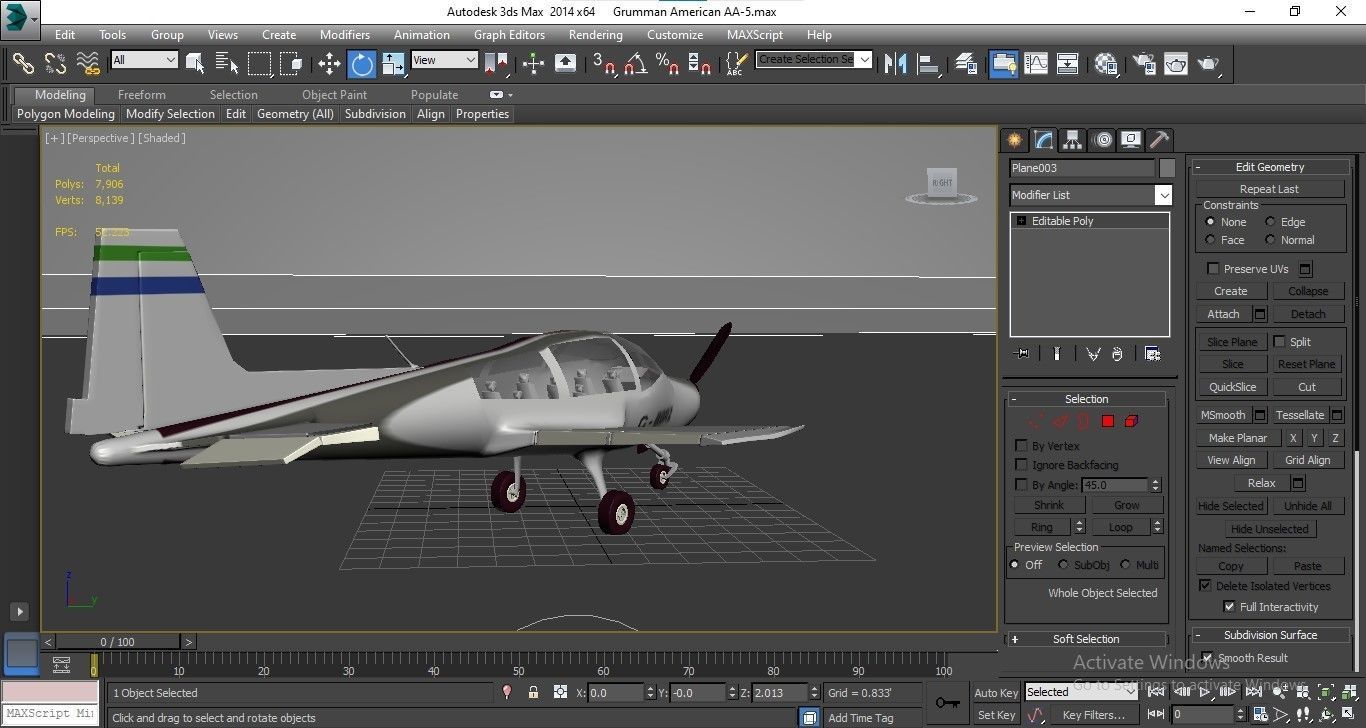1366x728 pixels.
Task: Switch to the Freeform ribbon tab
Action: pyautogui.click(x=142, y=95)
